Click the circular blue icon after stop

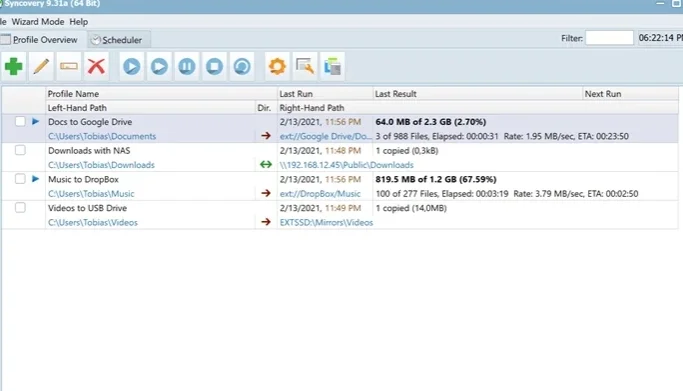[x=242, y=67]
